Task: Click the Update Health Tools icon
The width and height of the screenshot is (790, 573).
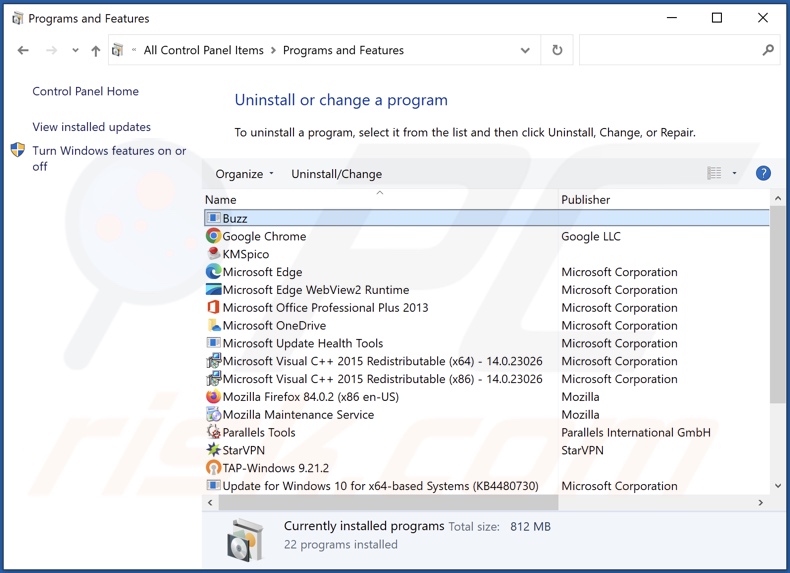Action: point(214,343)
